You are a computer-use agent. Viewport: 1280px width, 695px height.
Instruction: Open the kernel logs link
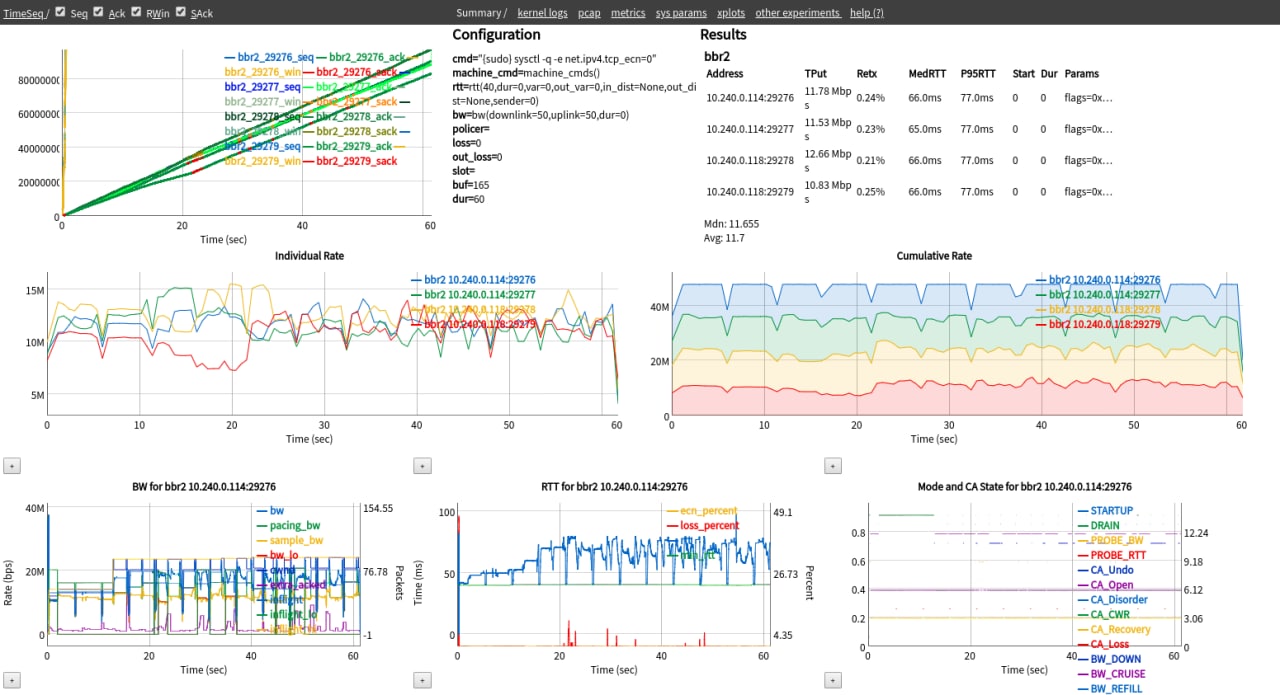point(542,13)
